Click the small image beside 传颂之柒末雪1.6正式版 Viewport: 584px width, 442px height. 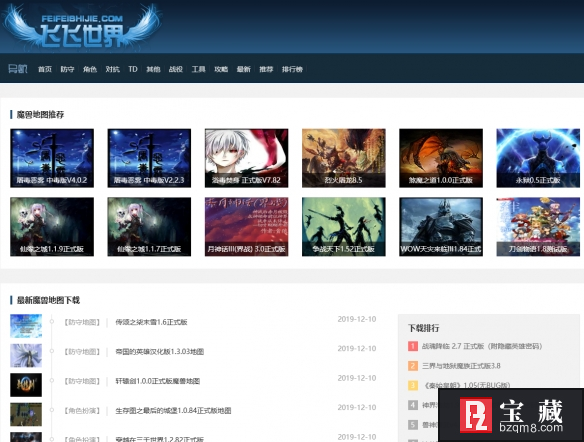[x=26, y=326]
